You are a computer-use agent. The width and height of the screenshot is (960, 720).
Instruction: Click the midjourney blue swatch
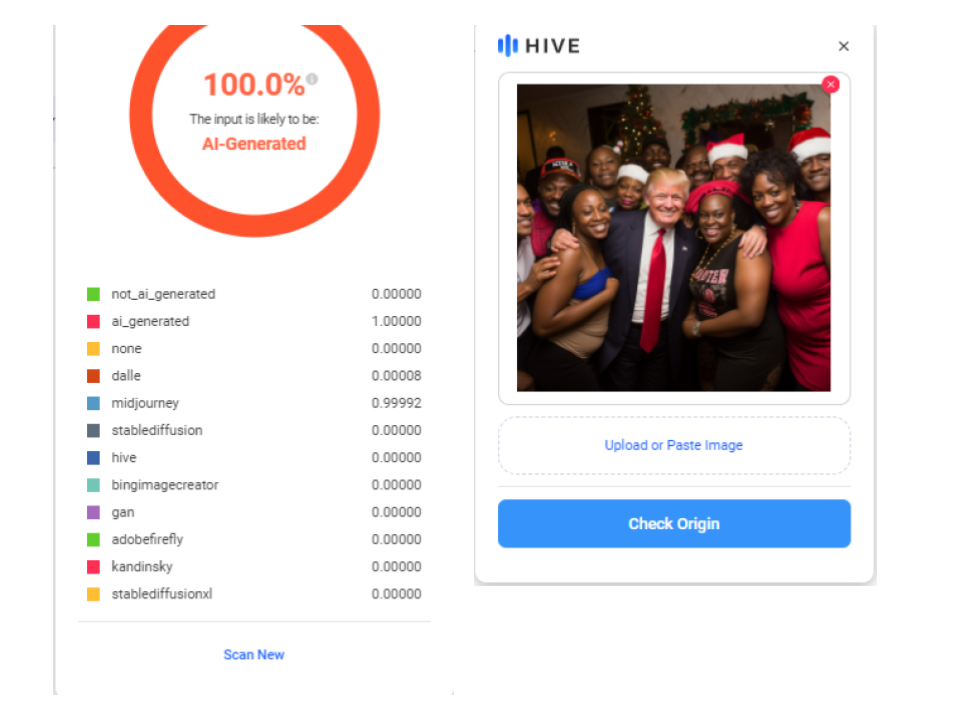[94, 403]
